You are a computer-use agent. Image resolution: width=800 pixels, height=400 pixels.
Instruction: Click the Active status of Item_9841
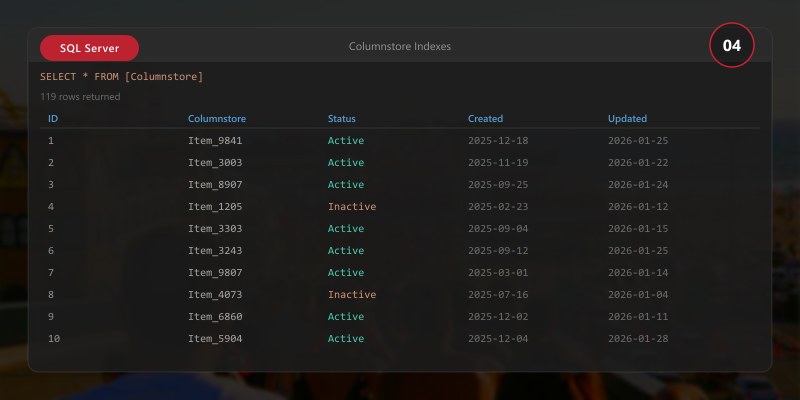(x=346, y=140)
